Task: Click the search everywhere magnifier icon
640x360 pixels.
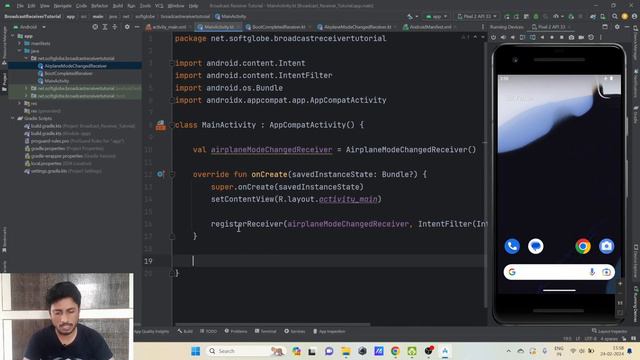Action: coord(615,16)
